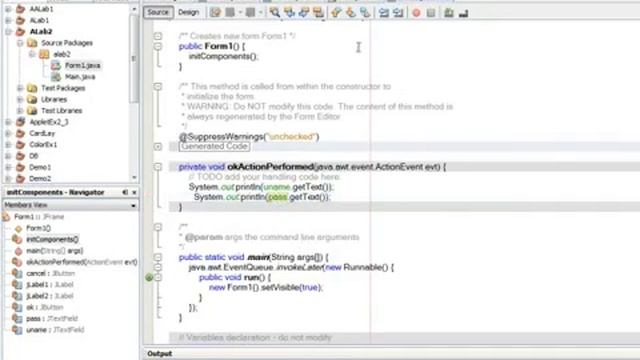Collapse the Form1 constructor comment fold
640x360 pixels.
(x=158, y=36)
